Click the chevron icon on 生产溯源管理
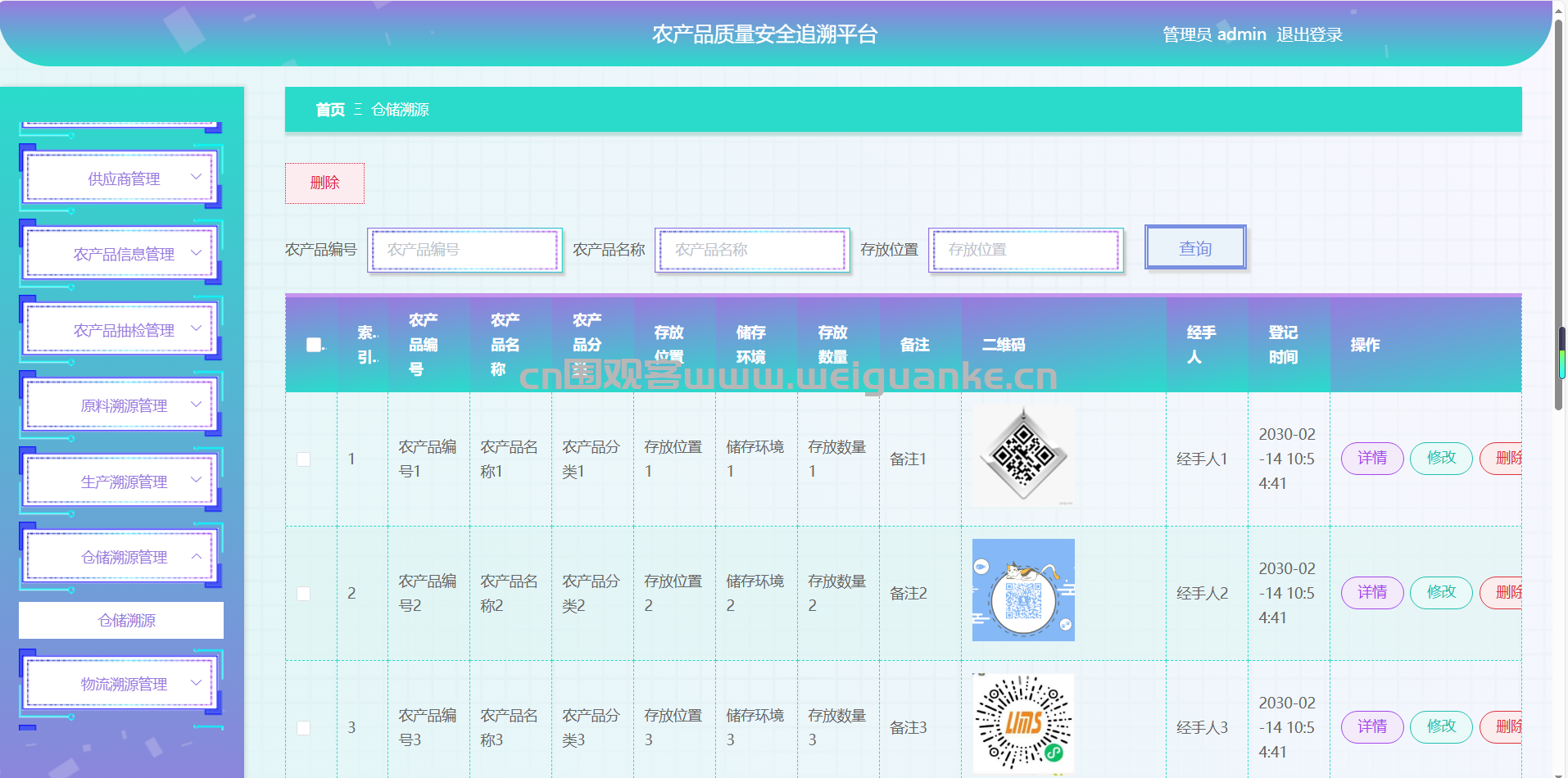The width and height of the screenshot is (1568, 778). click(x=196, y=480)
